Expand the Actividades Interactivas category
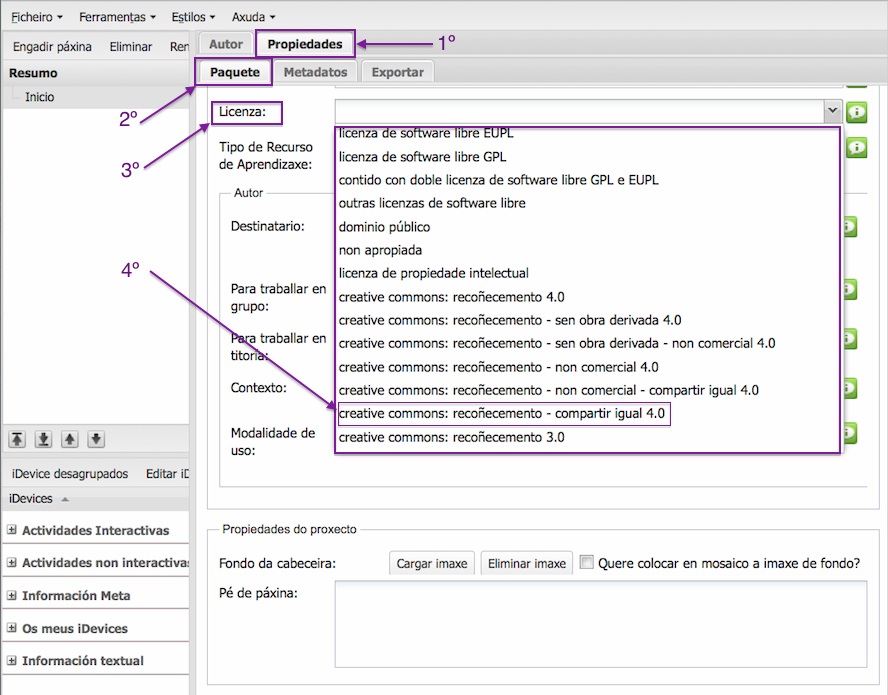The width and height of the screenshot is (888, 695). click(x=12, y=531)
